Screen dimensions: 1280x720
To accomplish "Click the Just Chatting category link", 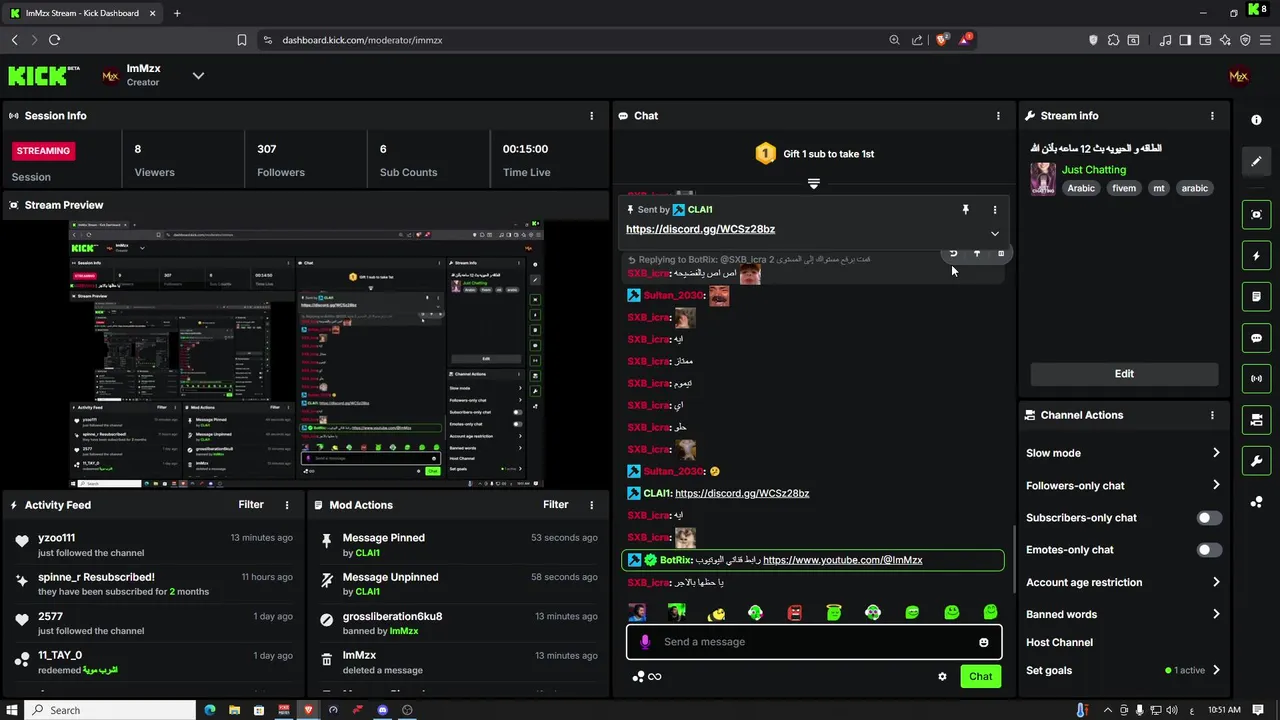I will pos(1094,170).
